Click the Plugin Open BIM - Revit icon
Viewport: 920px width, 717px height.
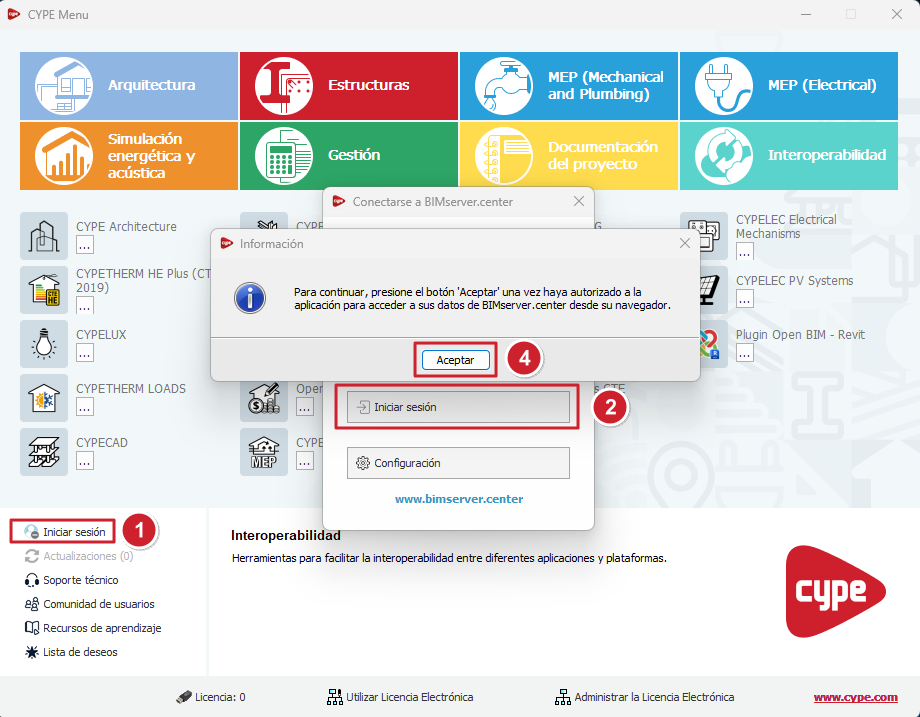pos(704,344)
